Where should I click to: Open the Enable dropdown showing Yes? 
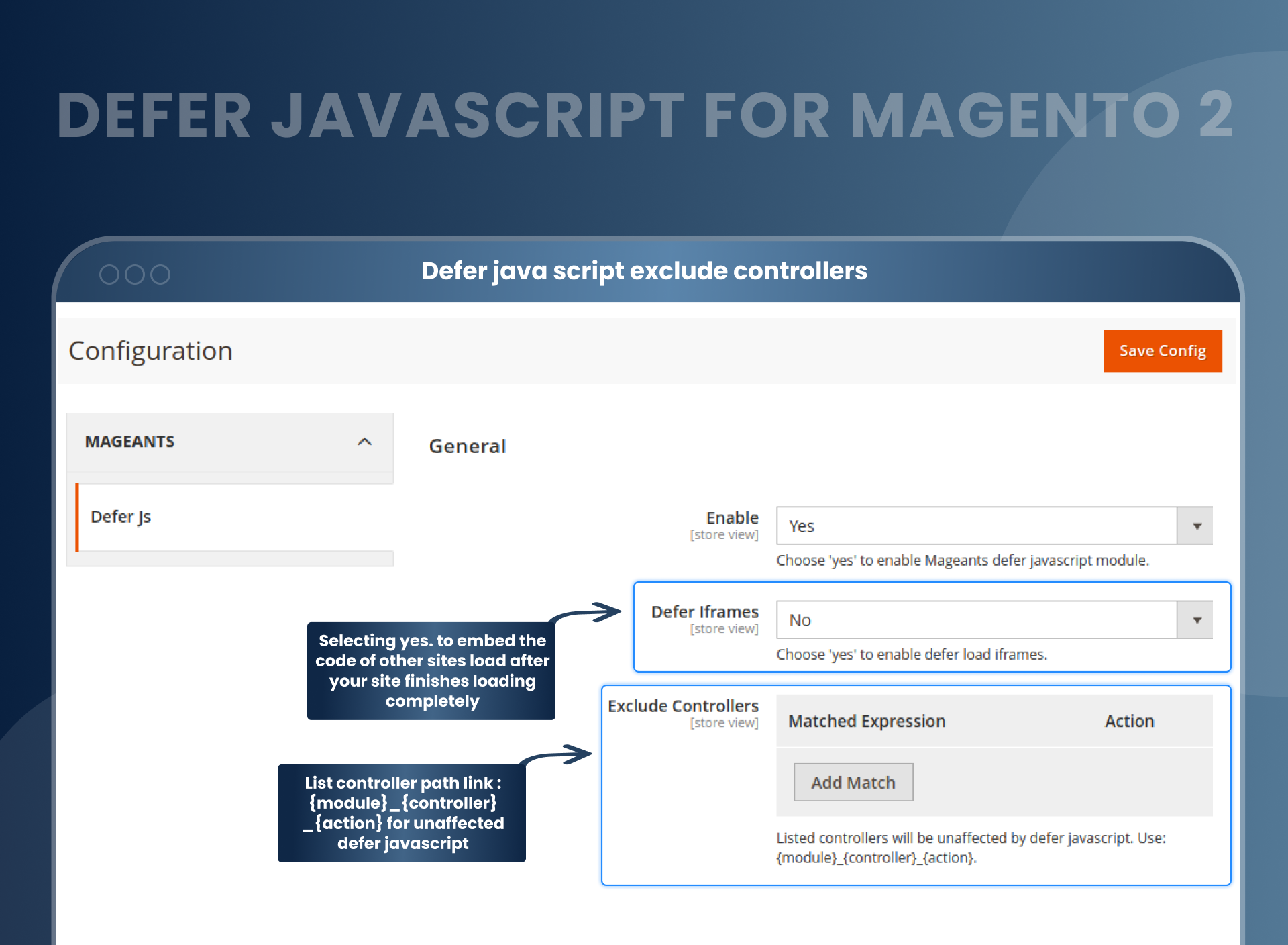click(x=994, y=526)
